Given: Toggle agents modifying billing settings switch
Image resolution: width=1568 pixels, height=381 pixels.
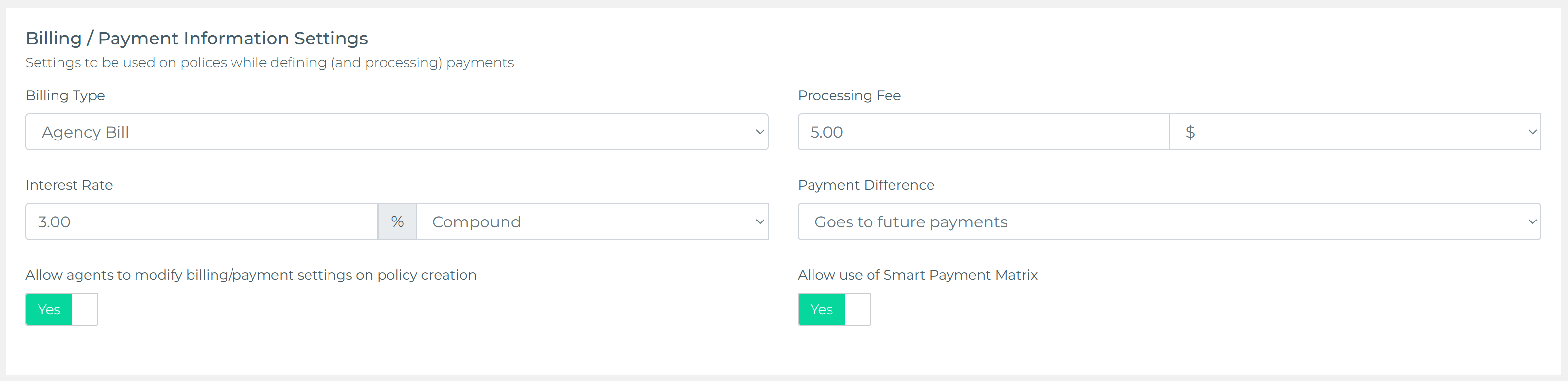Looking at the screenshot, I should click(61, 310).
